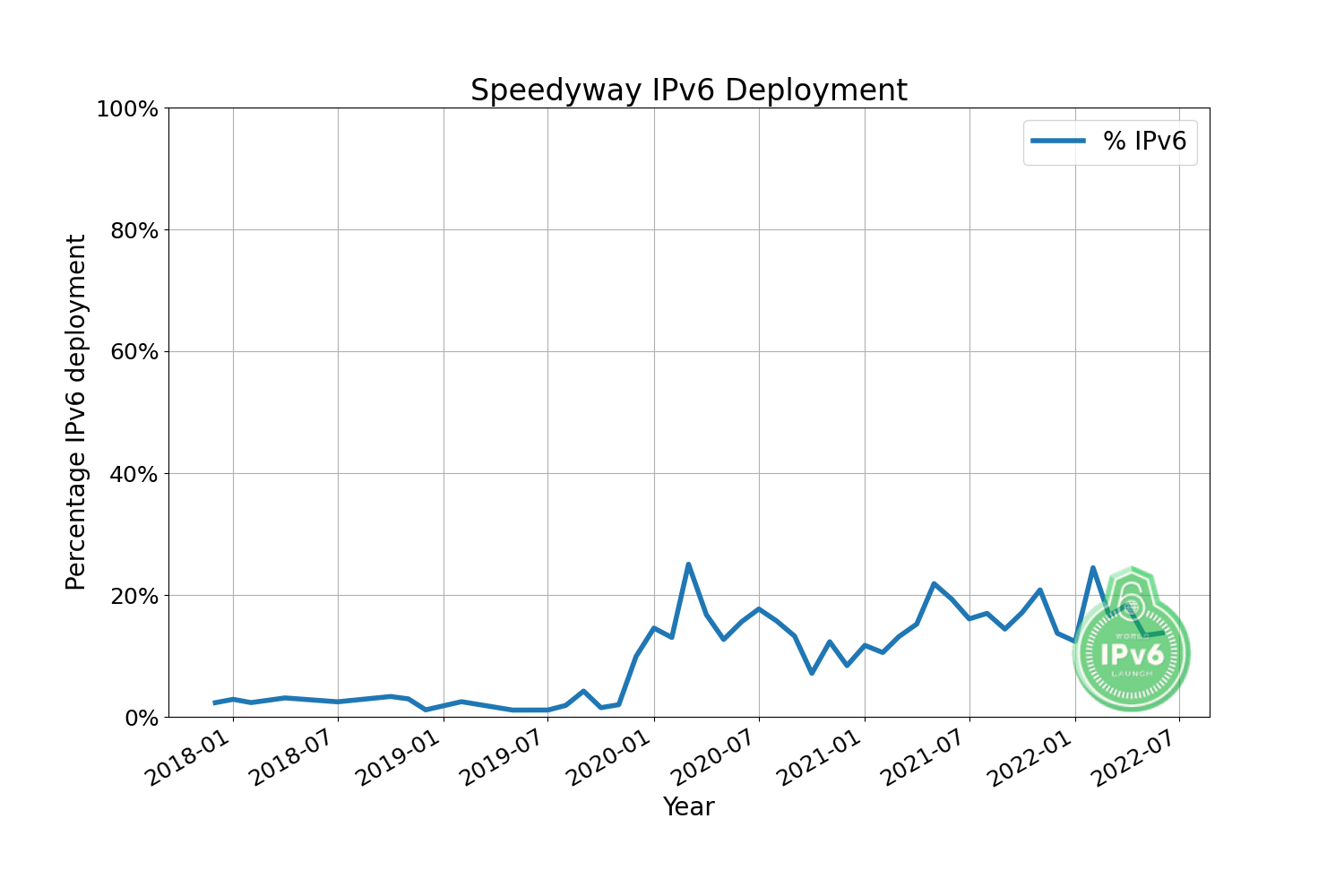This screenshot has width=1344, height=896.
Task: Click the 60% y-axis tick label
Action: point(133,353)
